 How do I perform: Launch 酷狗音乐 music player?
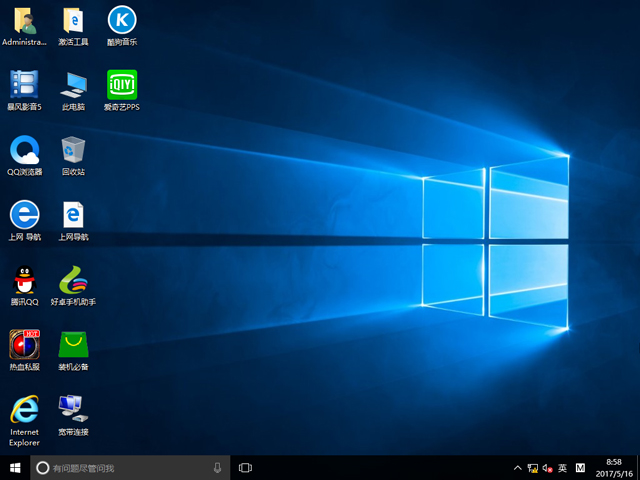[x=122, y=20]
